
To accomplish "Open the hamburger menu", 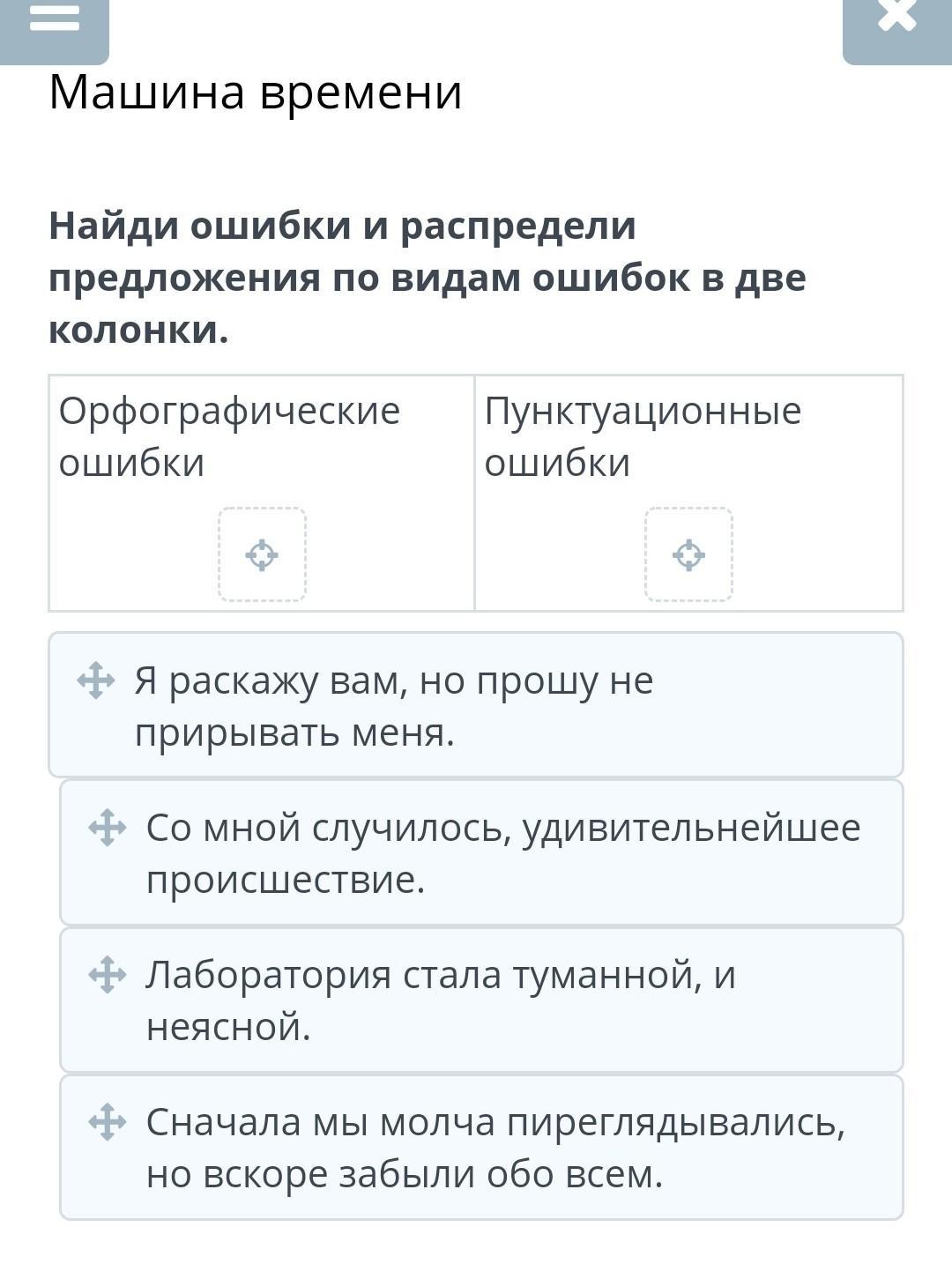I will [x=54, y=21].
